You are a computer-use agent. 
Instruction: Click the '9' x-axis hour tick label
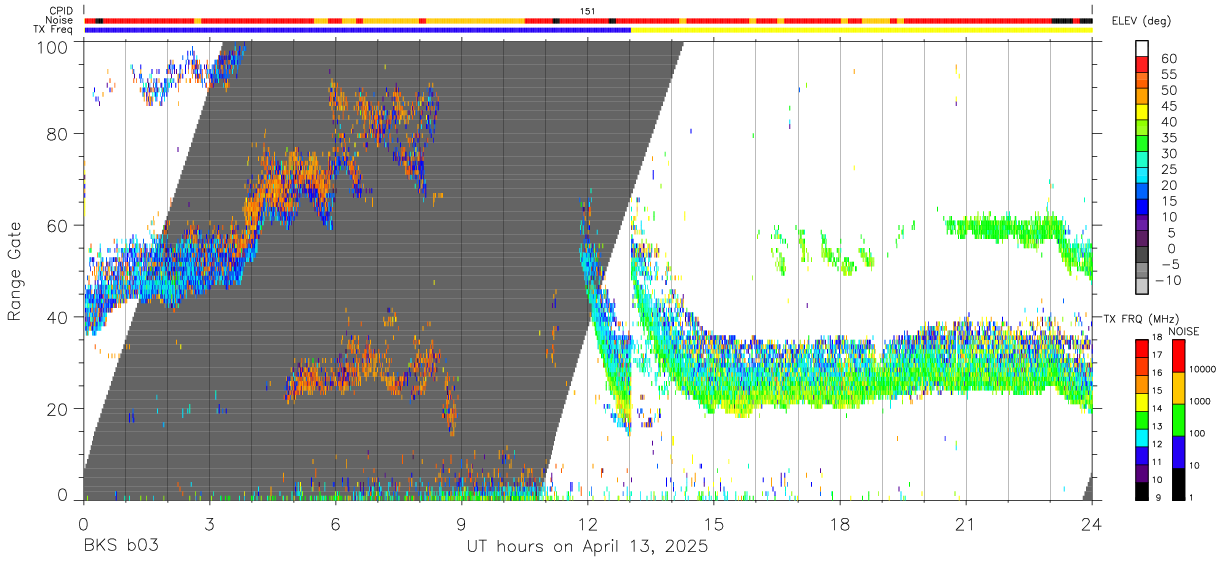(x=462, y=524)
